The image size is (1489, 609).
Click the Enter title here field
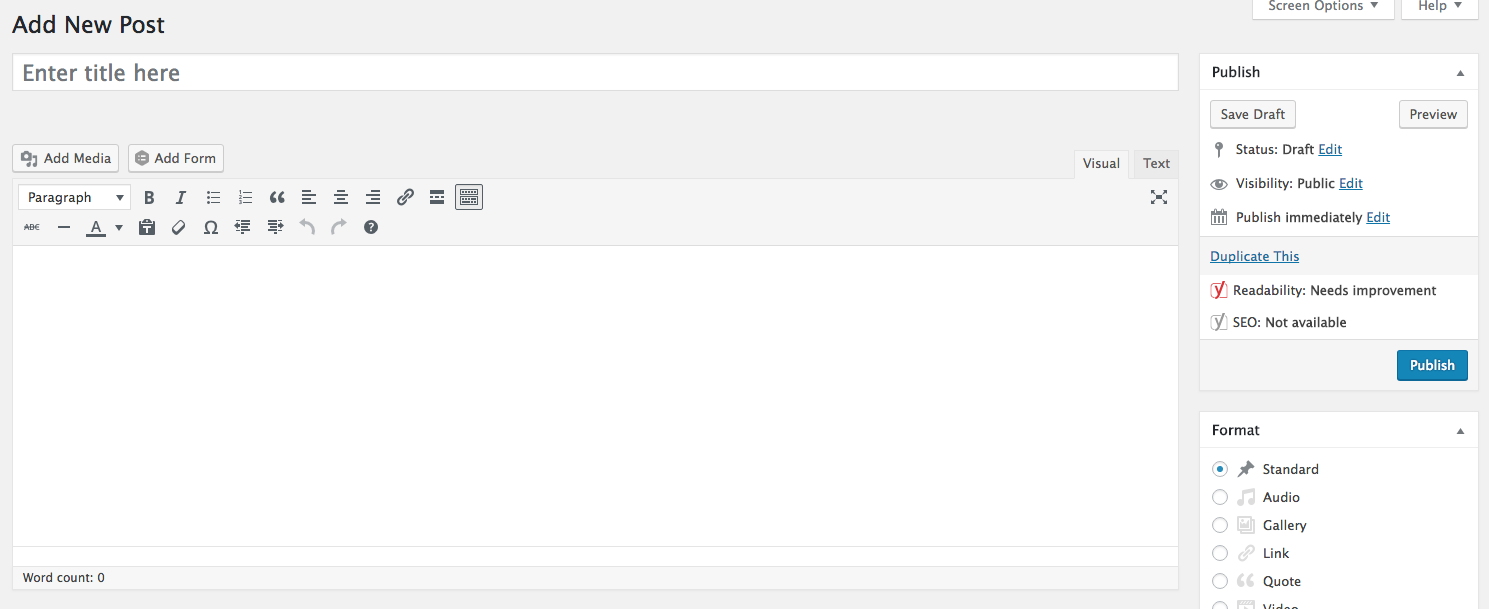click(595, 73)
